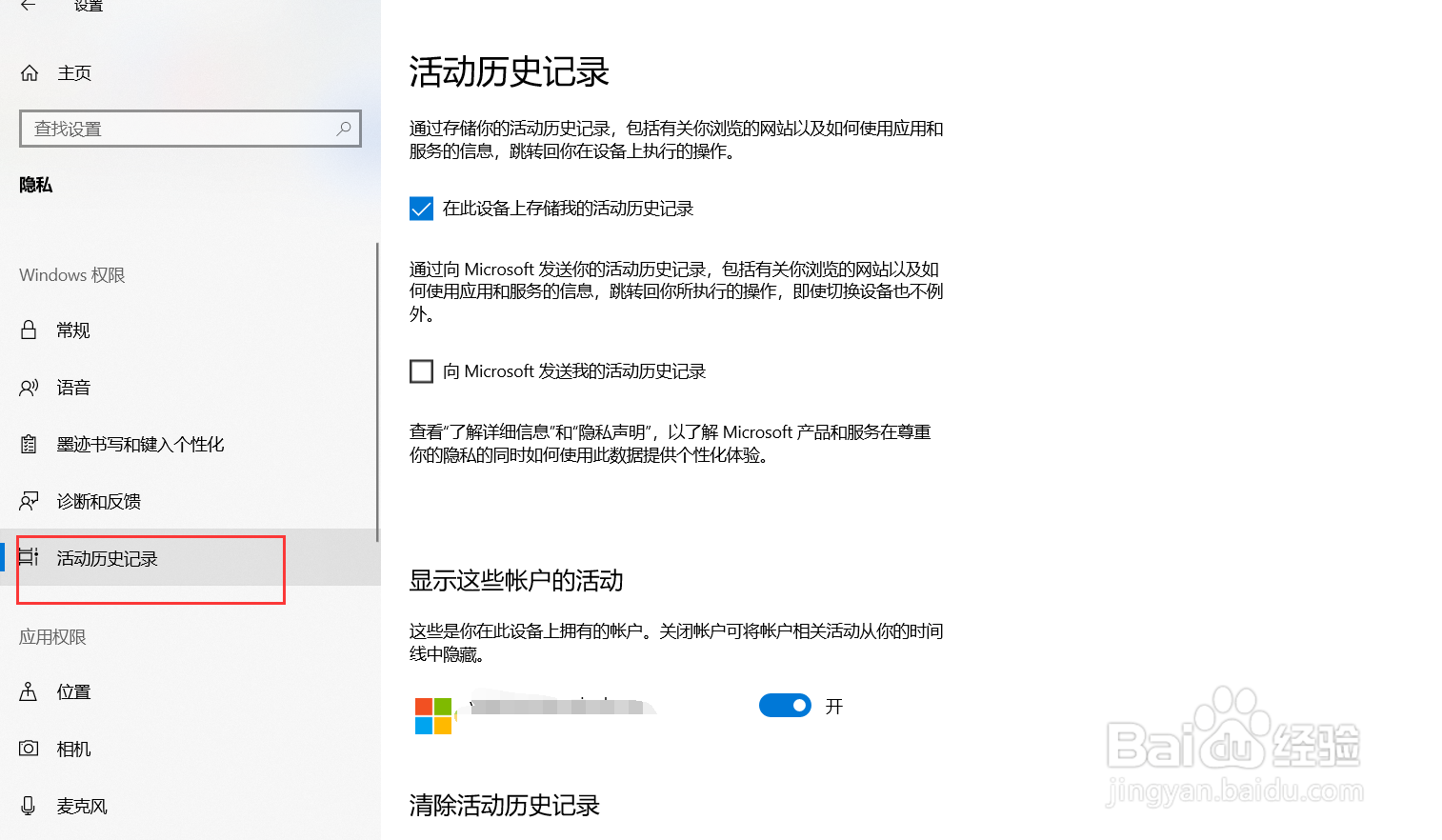The width and height of the screenshot is (1442, 840).
Task: Click the Microsoft account logo
Action: [x=433, y=715]
